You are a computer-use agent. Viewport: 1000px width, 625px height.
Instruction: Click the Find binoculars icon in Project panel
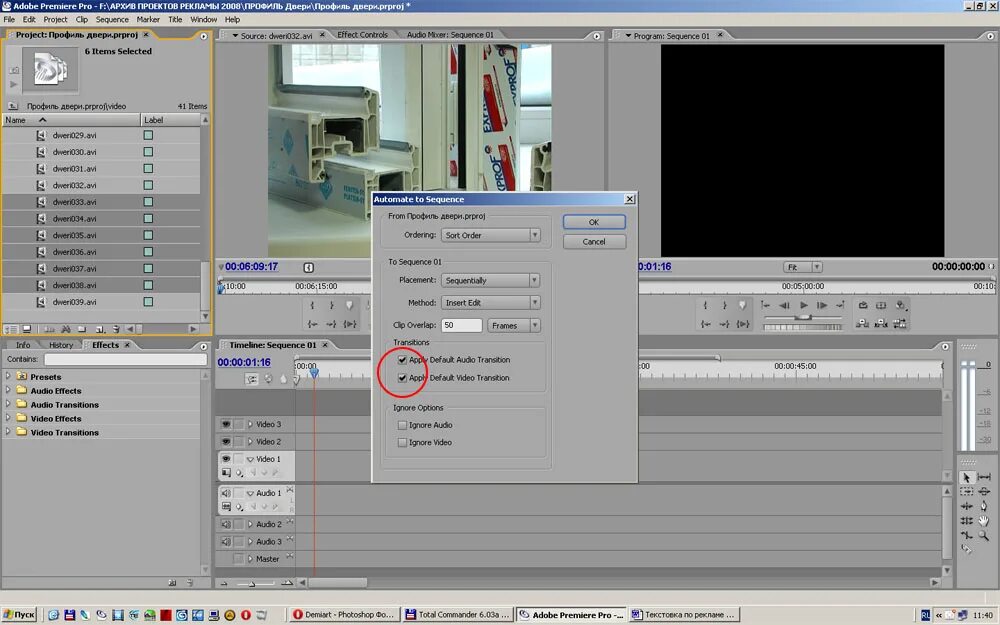(x=66, y=329)
